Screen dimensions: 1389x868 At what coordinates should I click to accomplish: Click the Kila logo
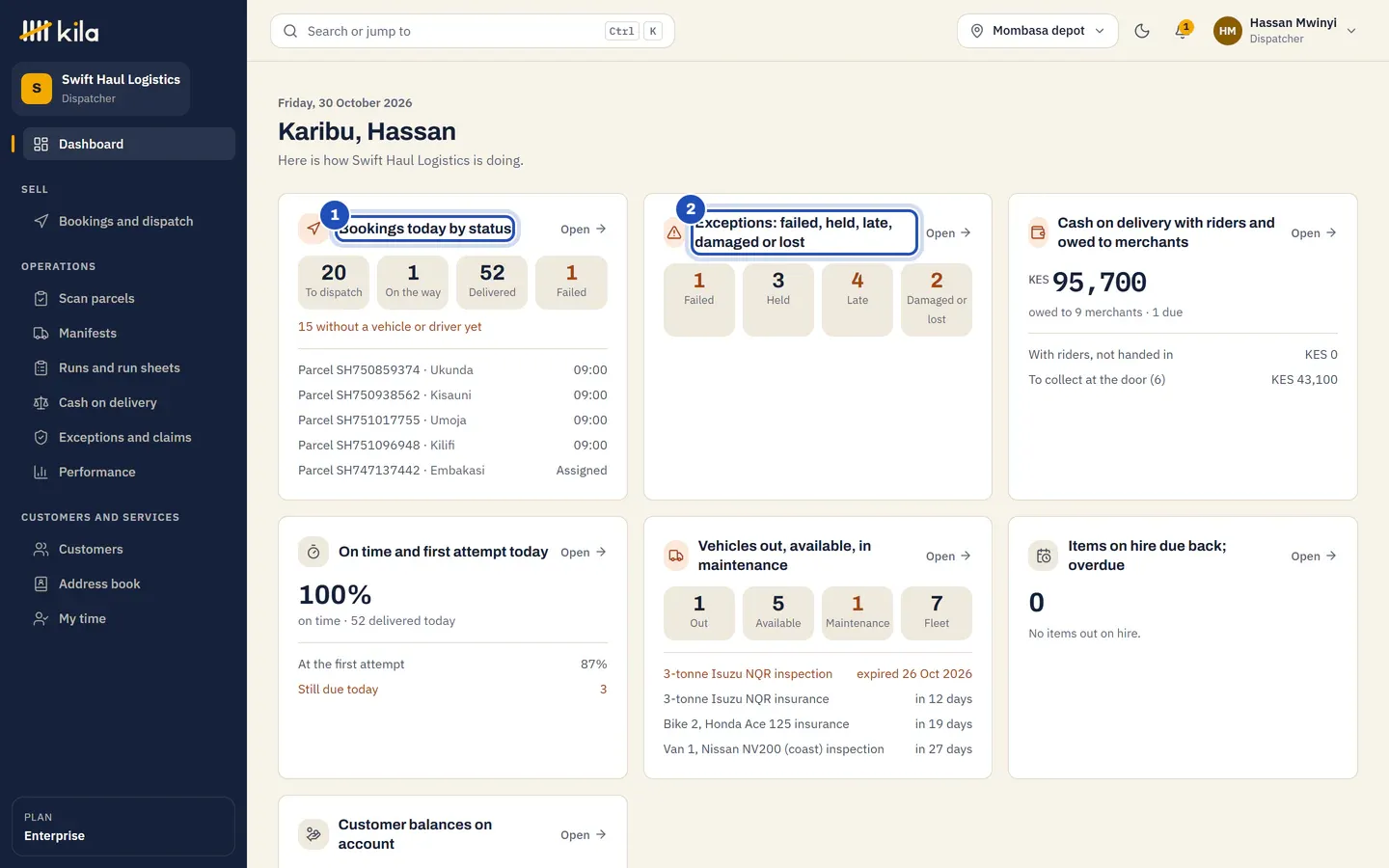click(59, 31)
